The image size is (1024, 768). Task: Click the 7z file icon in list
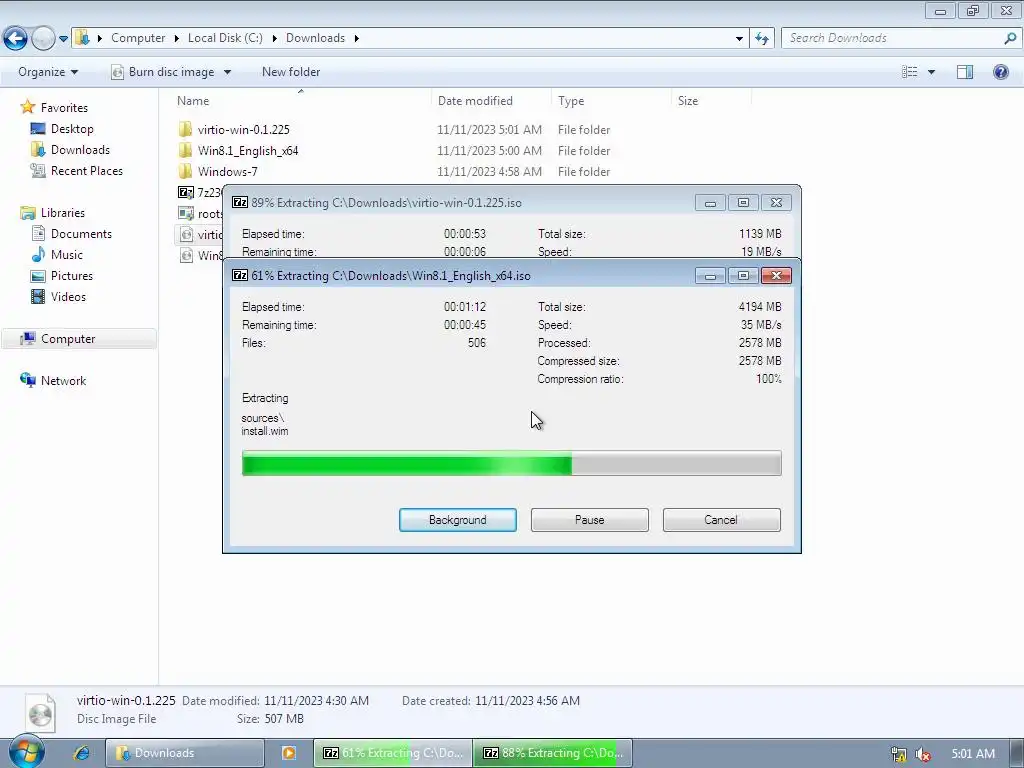pyautogui.click(x=186, y=192)
